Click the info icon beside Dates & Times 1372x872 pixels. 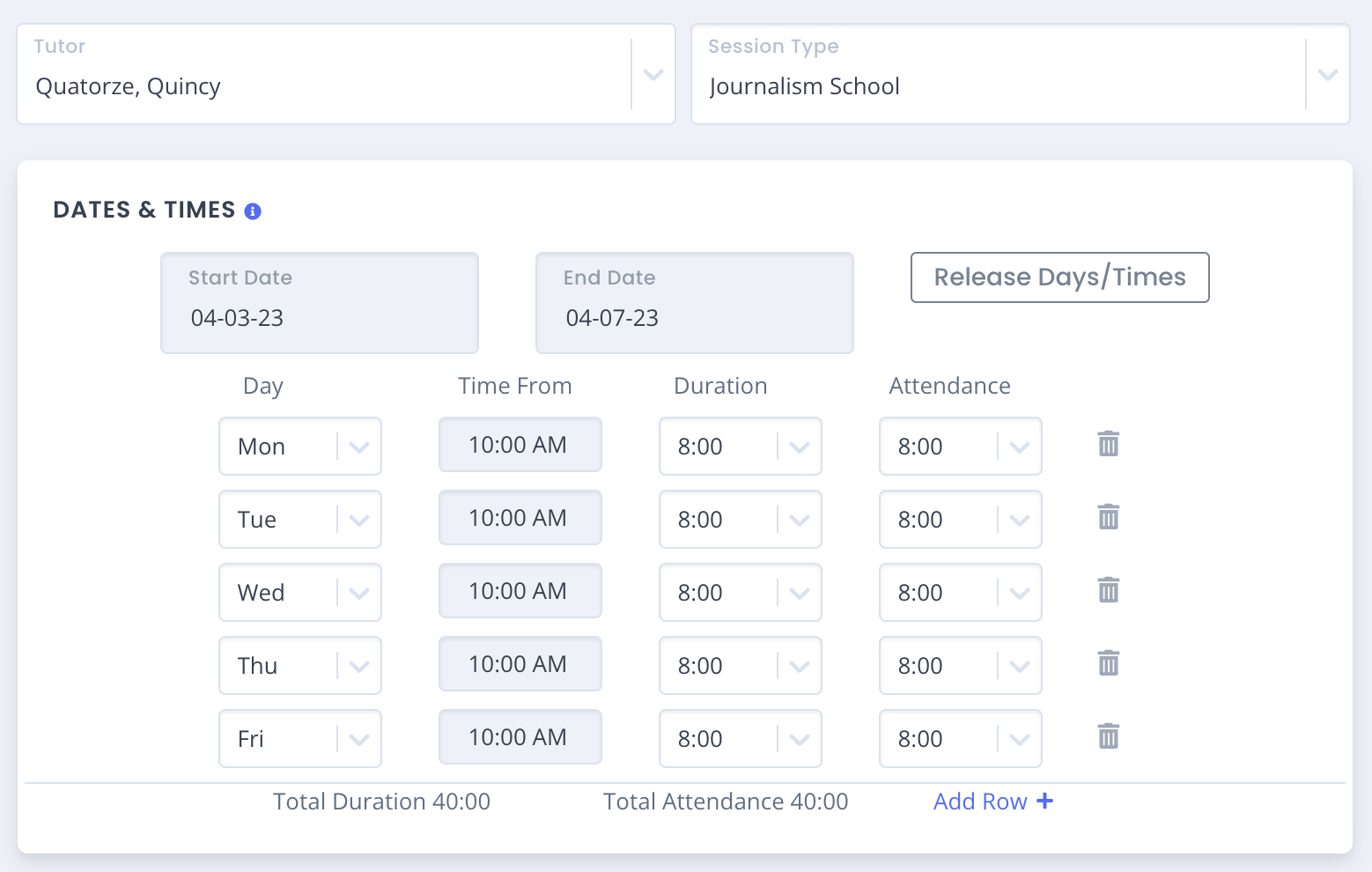253,211
